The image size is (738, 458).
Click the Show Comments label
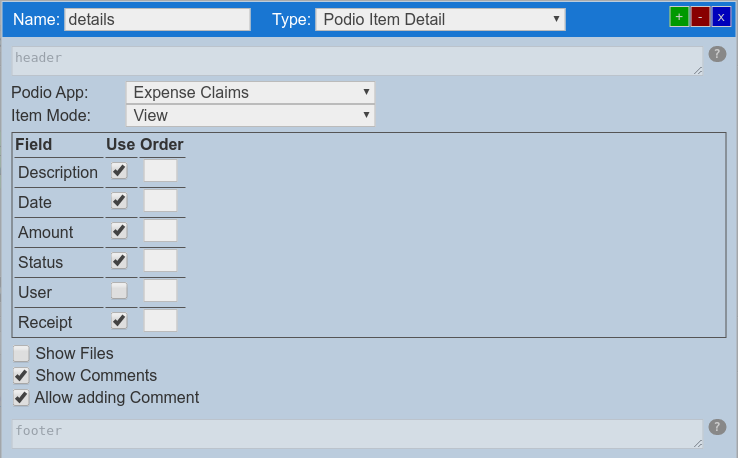(96, 376)
